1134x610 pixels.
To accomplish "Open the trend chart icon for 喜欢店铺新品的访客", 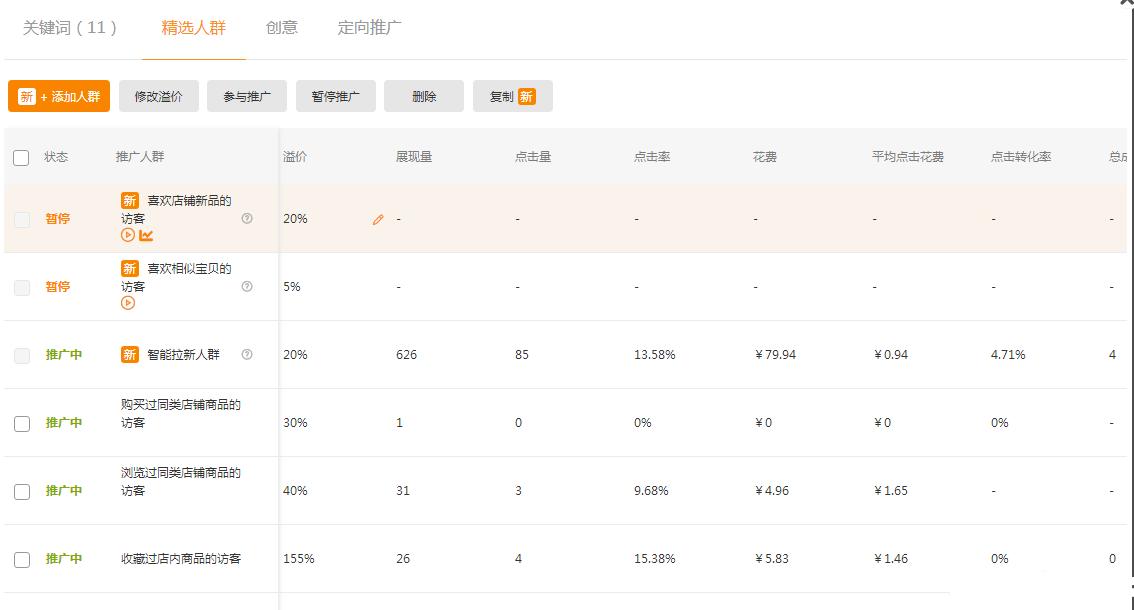I will click(x=145, y=235).
